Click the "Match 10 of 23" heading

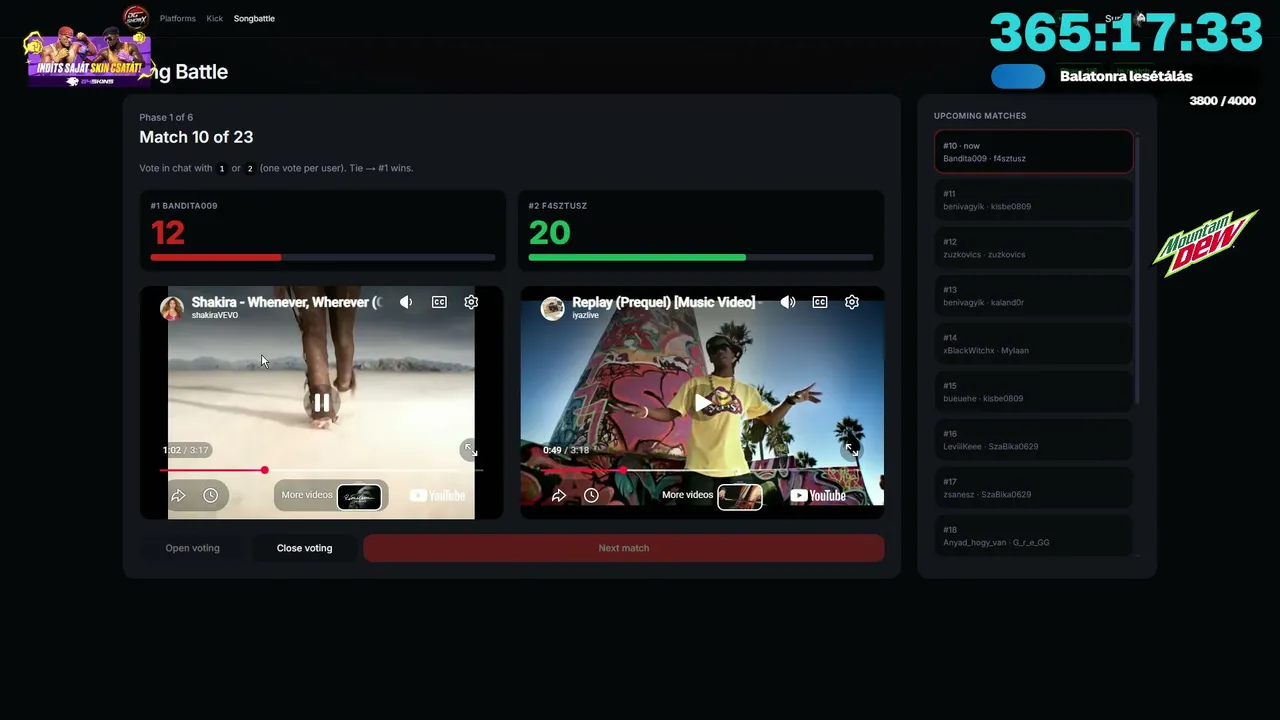[196, 137]
